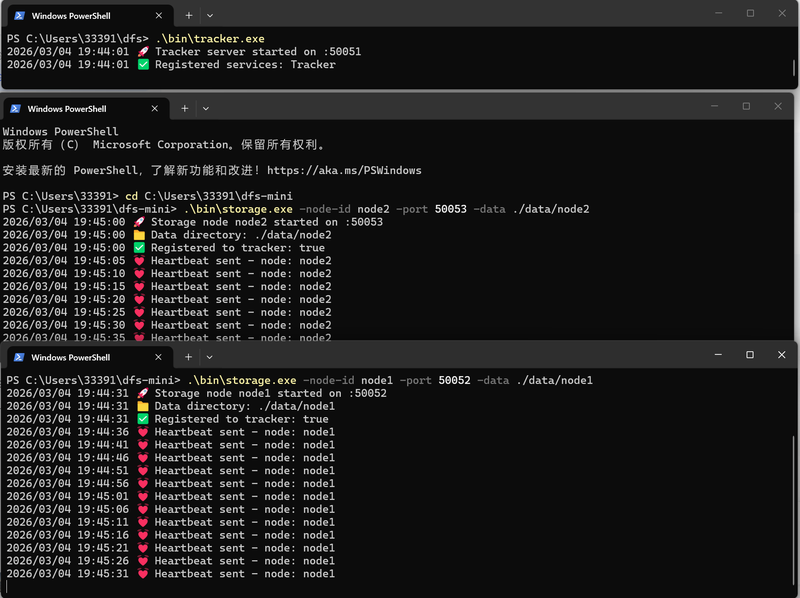Screen dimensions: 800x598
Task: Open profile dropdown in node1 storage window
Action: click(210, 357)
